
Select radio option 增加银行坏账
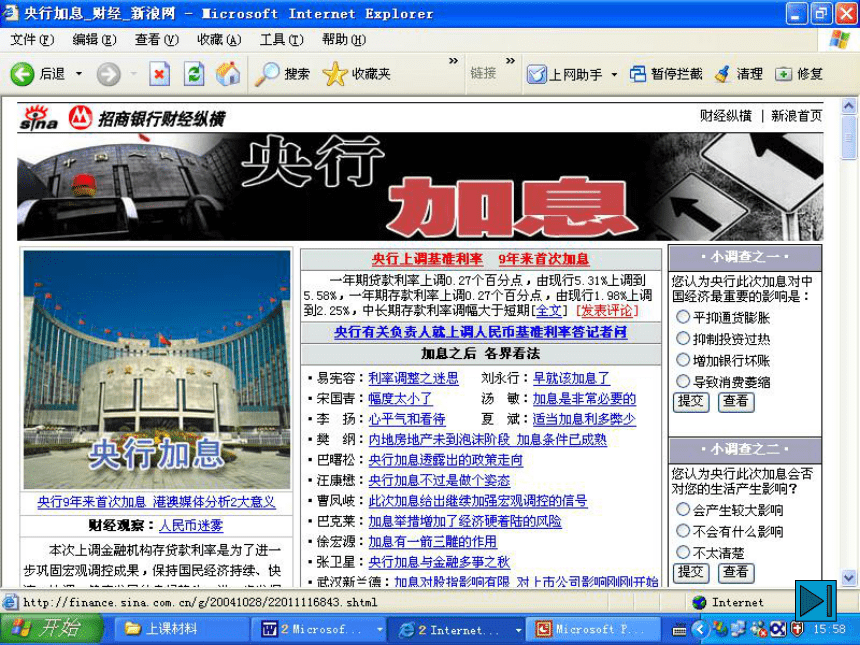click(x=682, y=360)
